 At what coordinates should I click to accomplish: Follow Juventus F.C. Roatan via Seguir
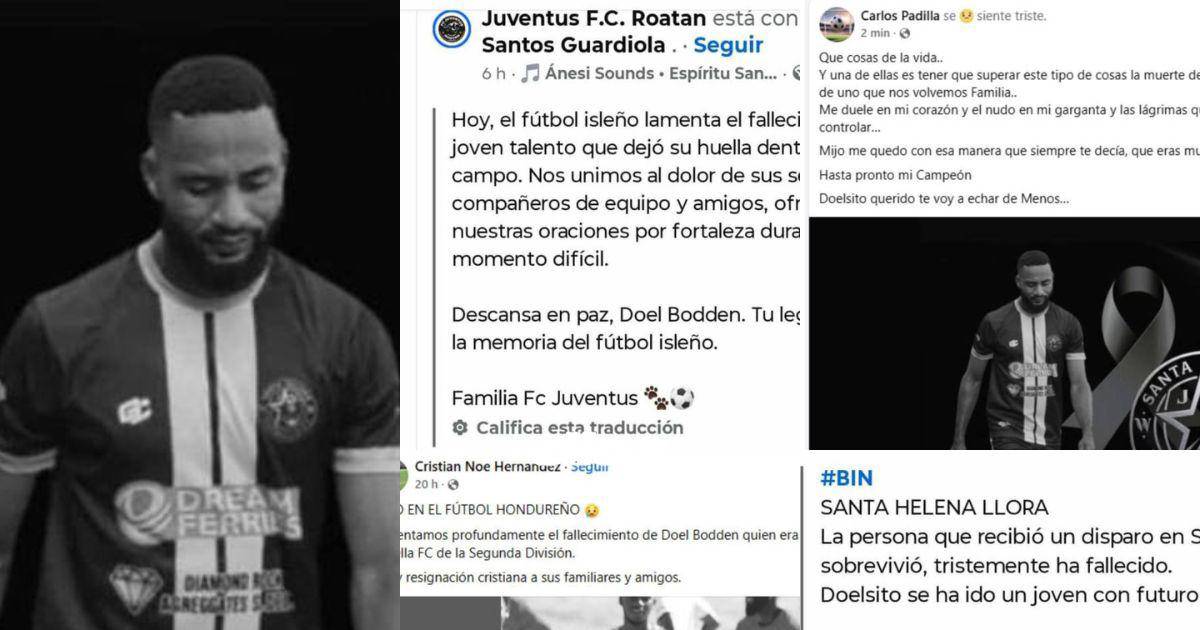pyautogui.click(x=728, y=45)
